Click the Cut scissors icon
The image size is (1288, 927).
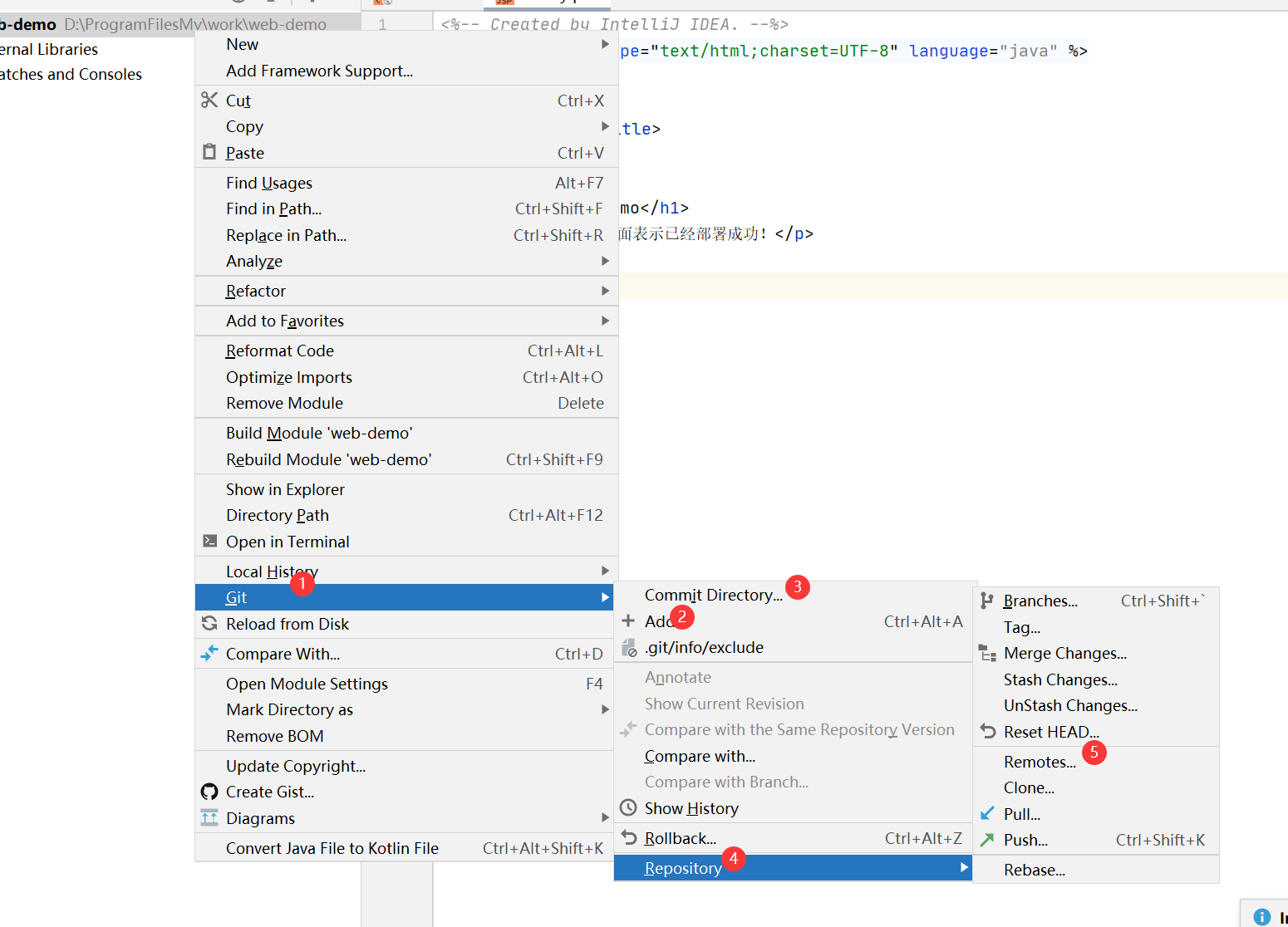click(209, 100)
